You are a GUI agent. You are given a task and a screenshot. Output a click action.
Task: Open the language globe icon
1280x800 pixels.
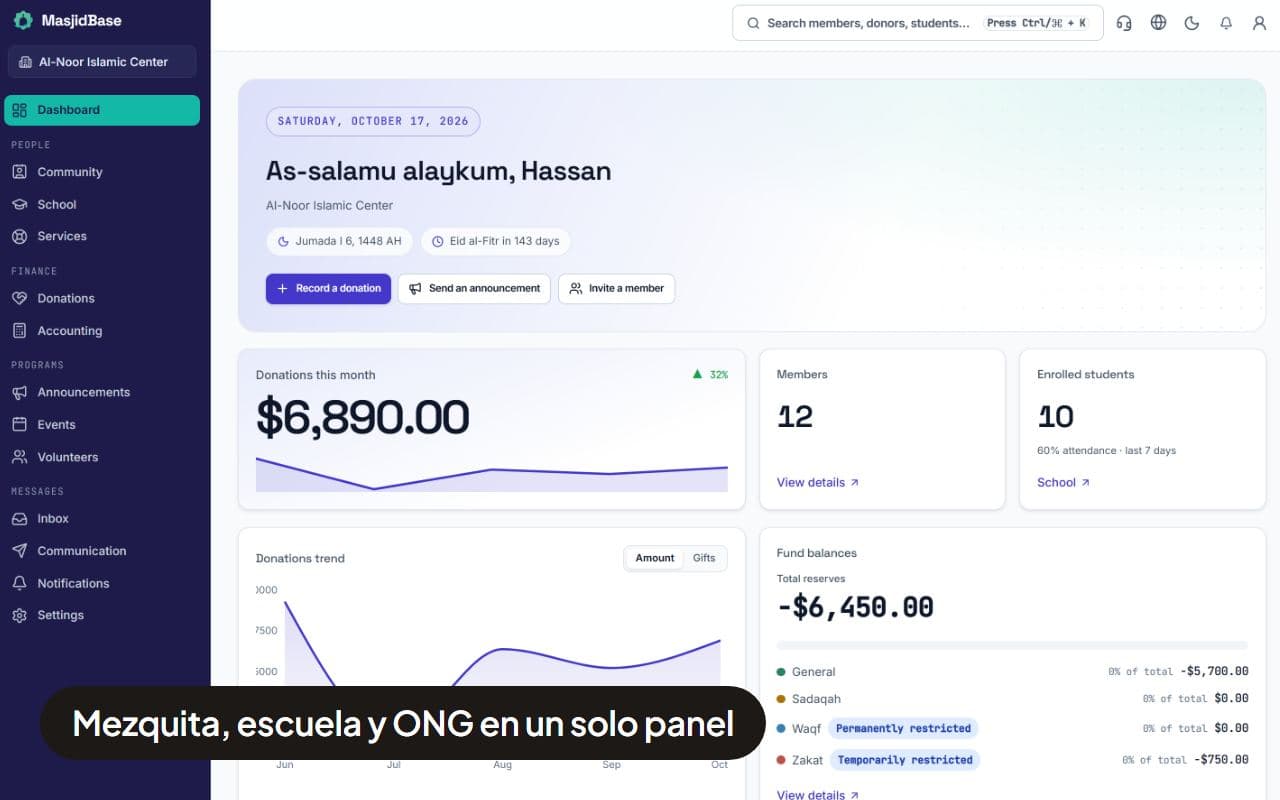point(1158,23)
